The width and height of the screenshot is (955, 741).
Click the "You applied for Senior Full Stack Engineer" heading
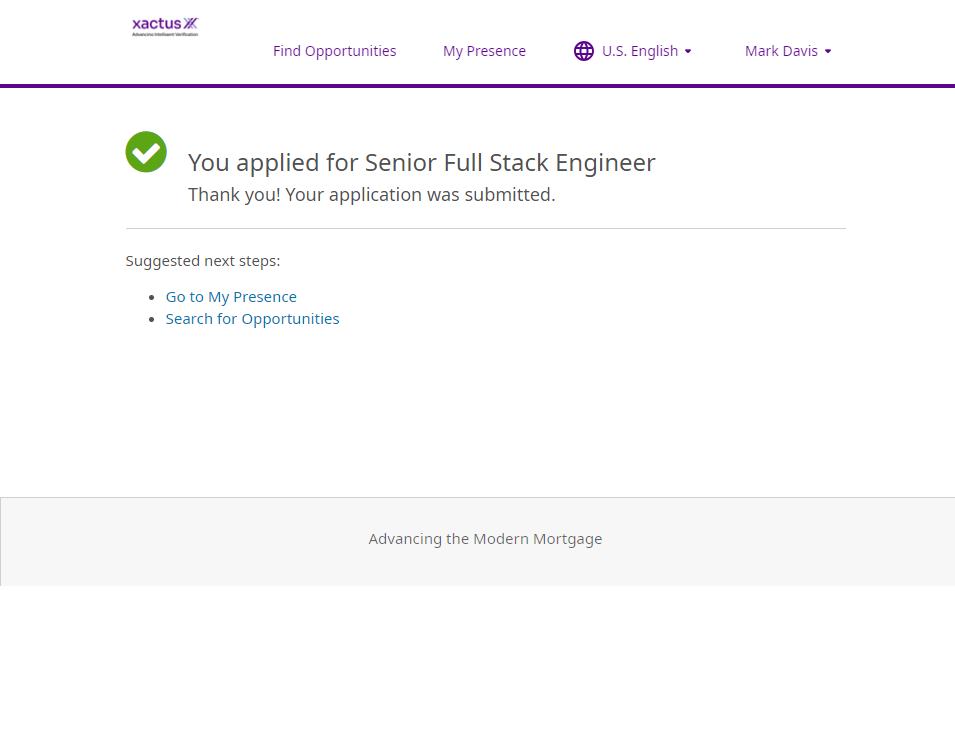click(421, 163)
